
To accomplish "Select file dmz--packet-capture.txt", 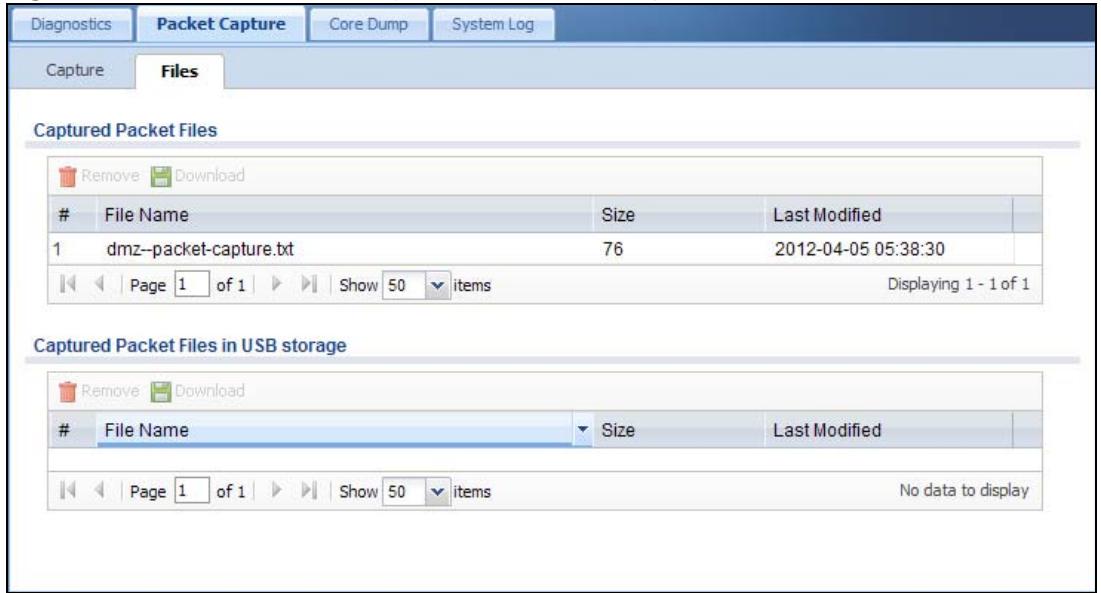I will tap(200, 249).
